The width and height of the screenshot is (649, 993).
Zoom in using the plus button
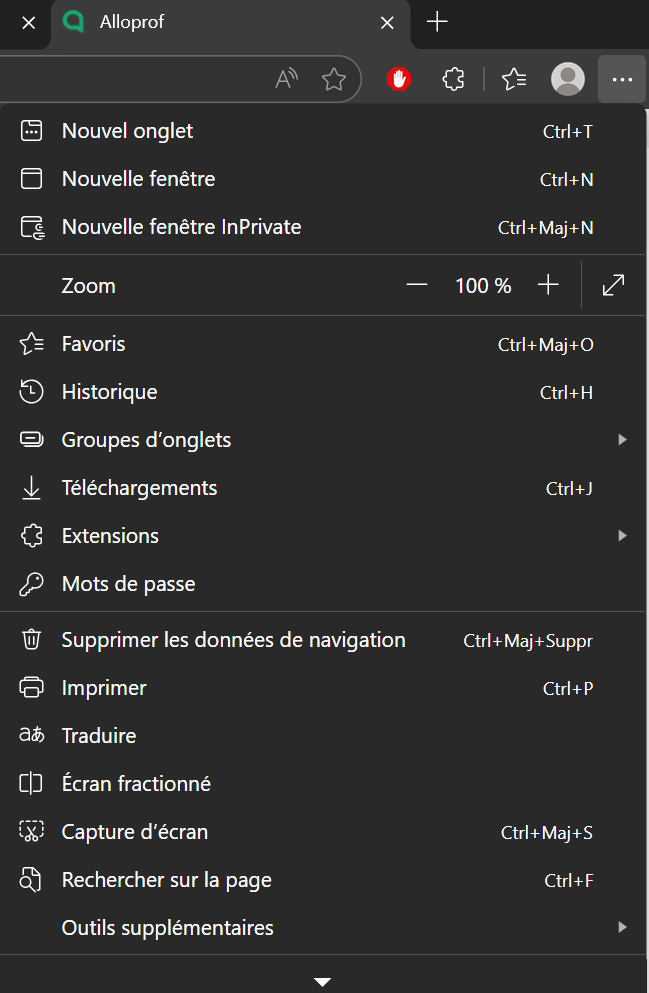point(547,286)
